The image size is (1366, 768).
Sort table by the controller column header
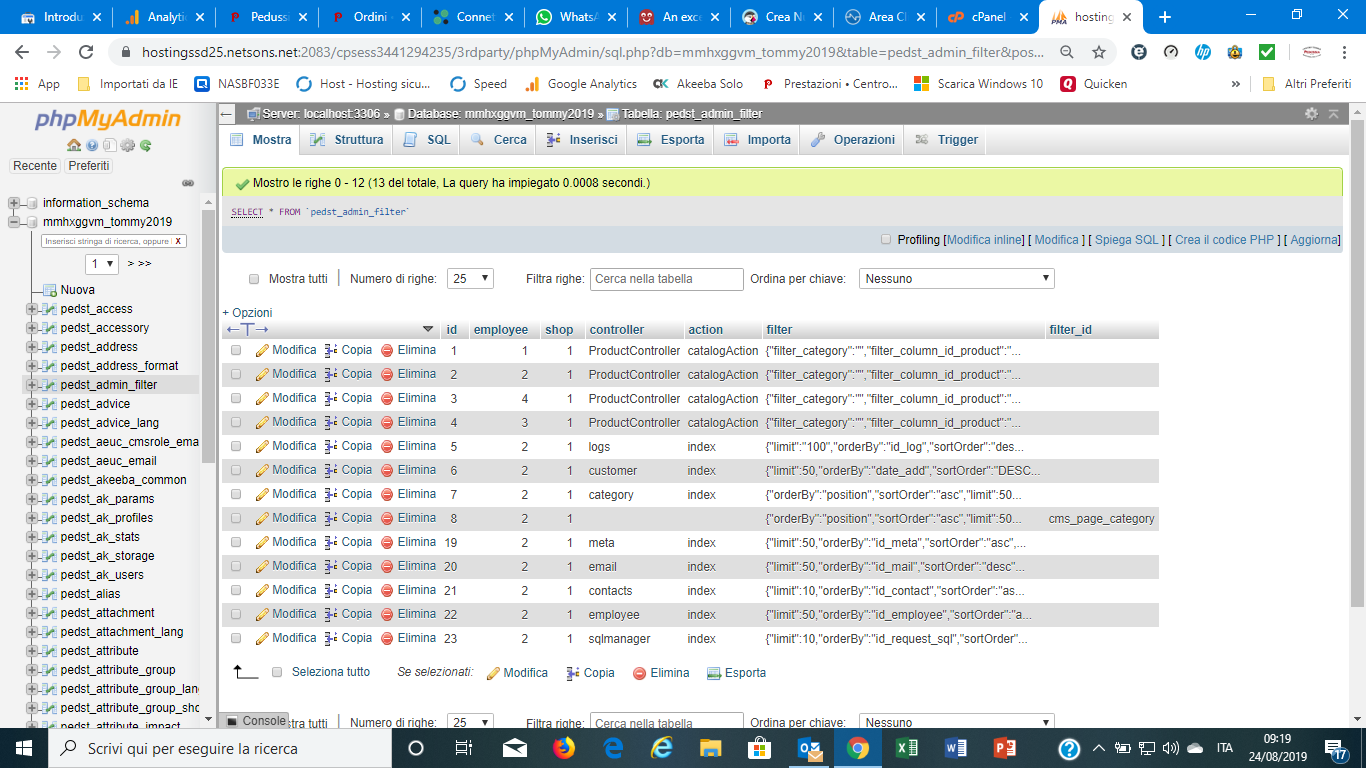[617, 330]
